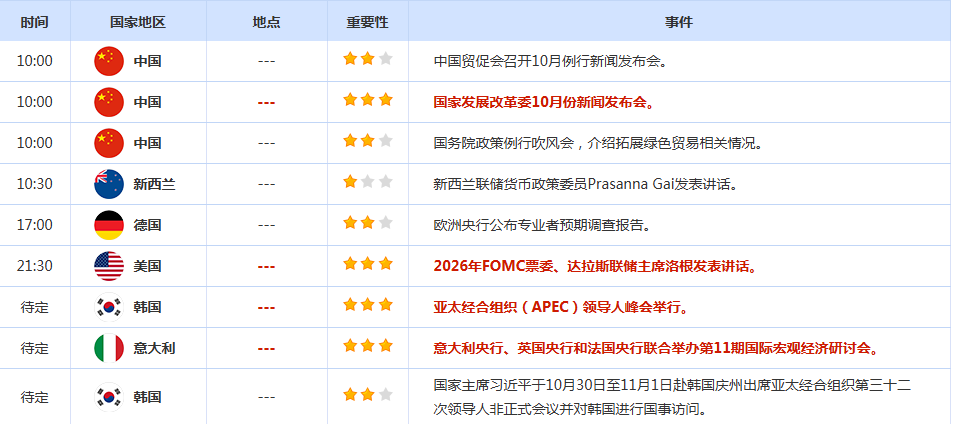This screenshot has height=424, width=953.
Task: Select the 时间 column header
Action: pos(34,21)
